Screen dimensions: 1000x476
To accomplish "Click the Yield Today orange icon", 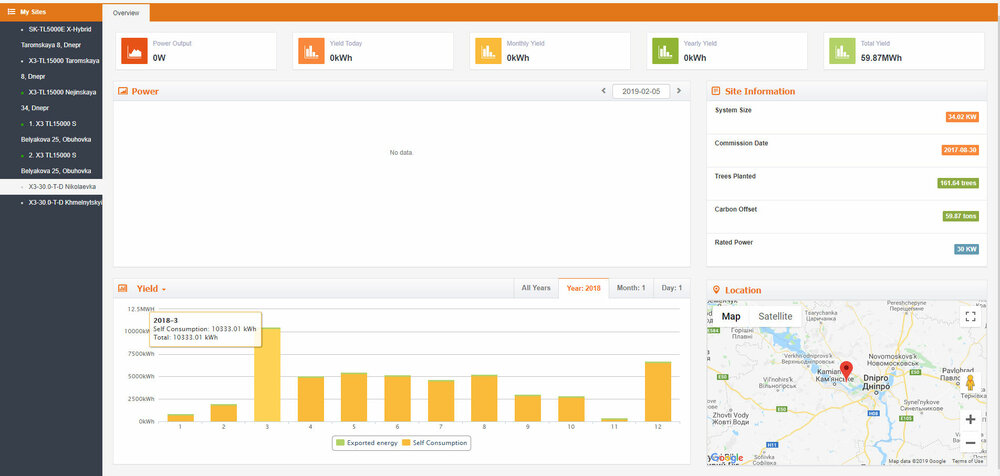I will [311, 51].
